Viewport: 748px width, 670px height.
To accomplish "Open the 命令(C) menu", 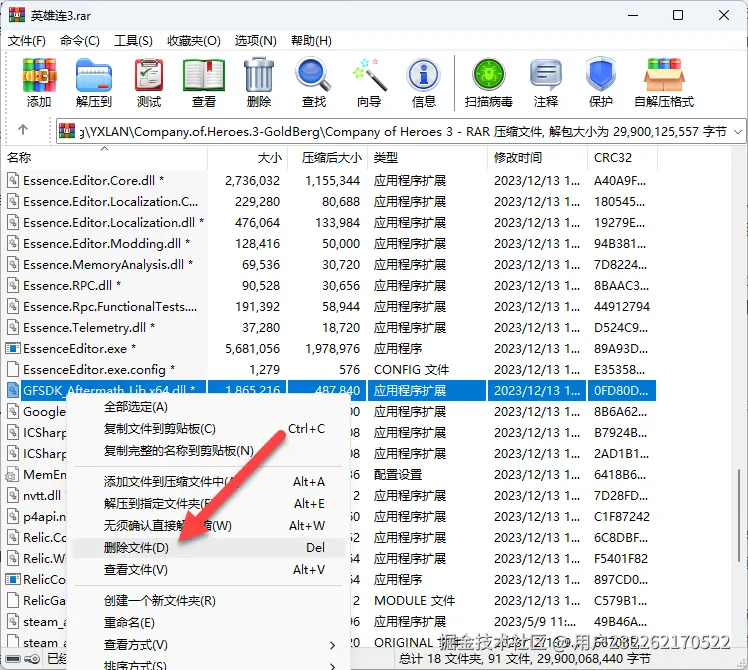I will pos(80,41).
